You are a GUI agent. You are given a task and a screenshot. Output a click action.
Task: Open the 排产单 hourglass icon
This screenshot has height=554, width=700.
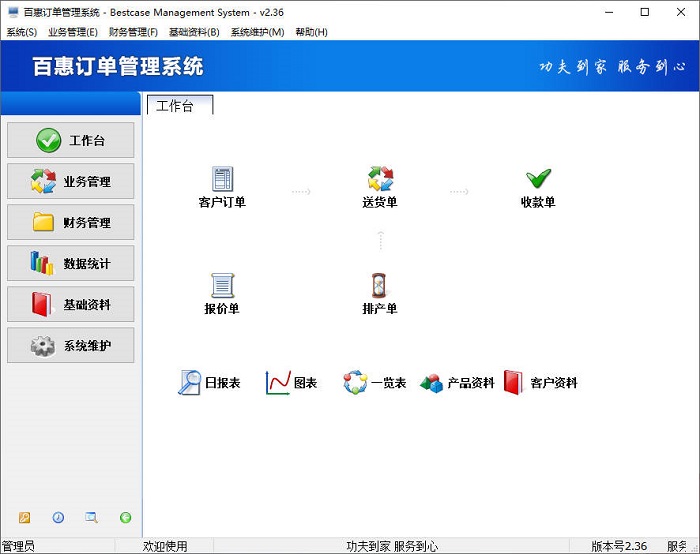[379, 285]
